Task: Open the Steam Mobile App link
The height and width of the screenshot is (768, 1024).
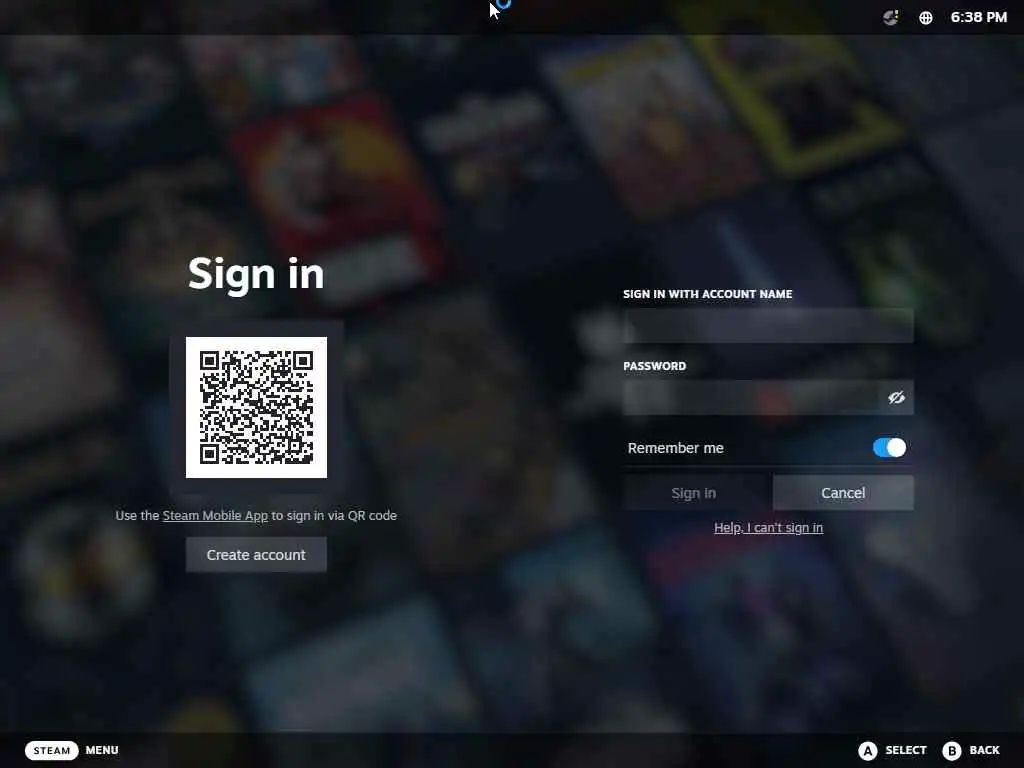Action: coord(215,516)
